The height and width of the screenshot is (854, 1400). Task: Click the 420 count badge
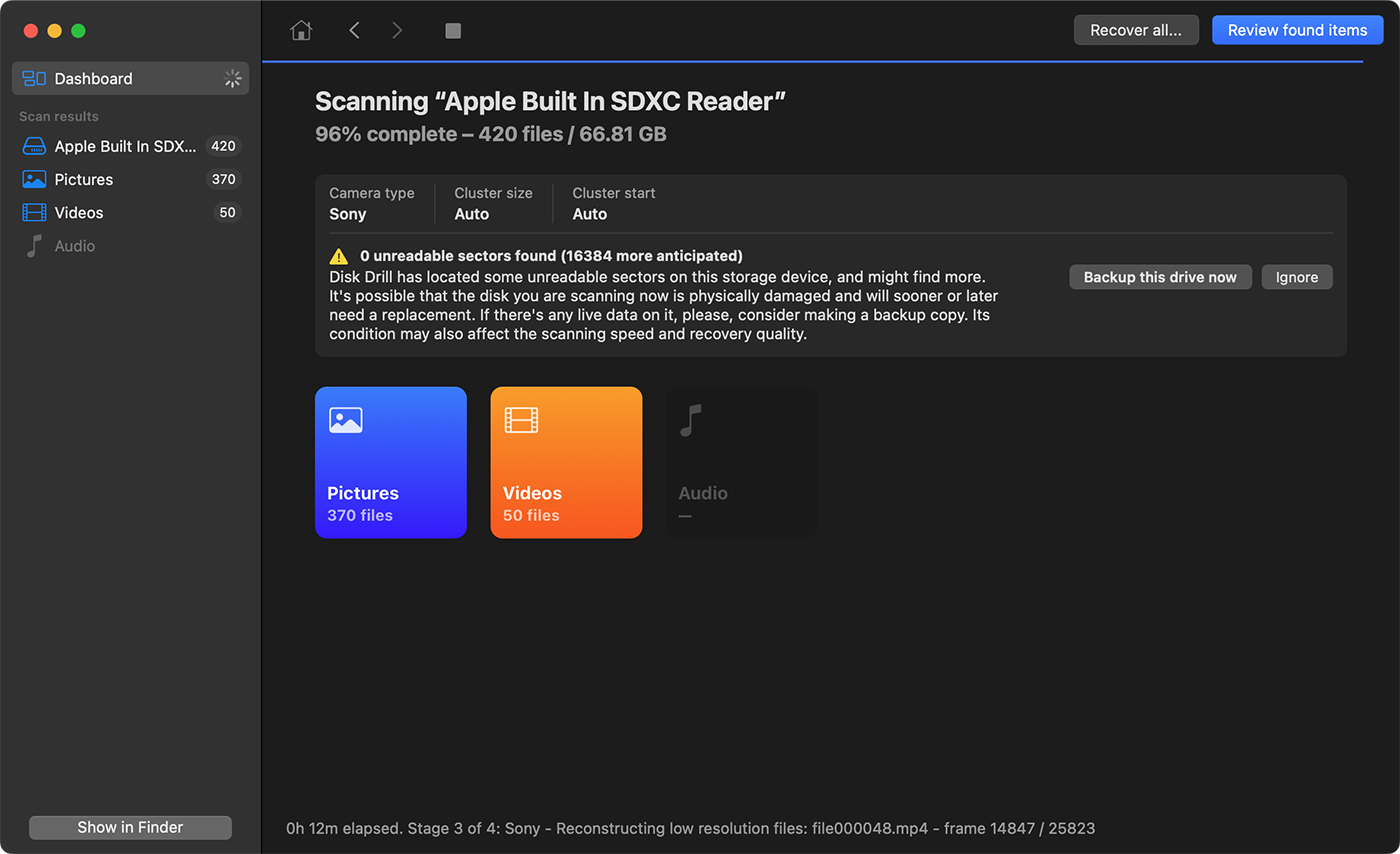click(x=223, y=146)
